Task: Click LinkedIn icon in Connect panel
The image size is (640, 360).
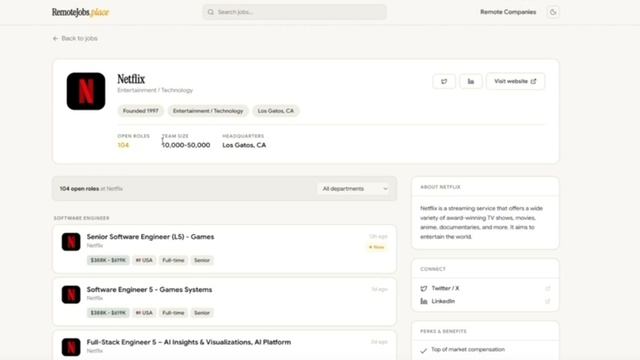Action: 424,301
